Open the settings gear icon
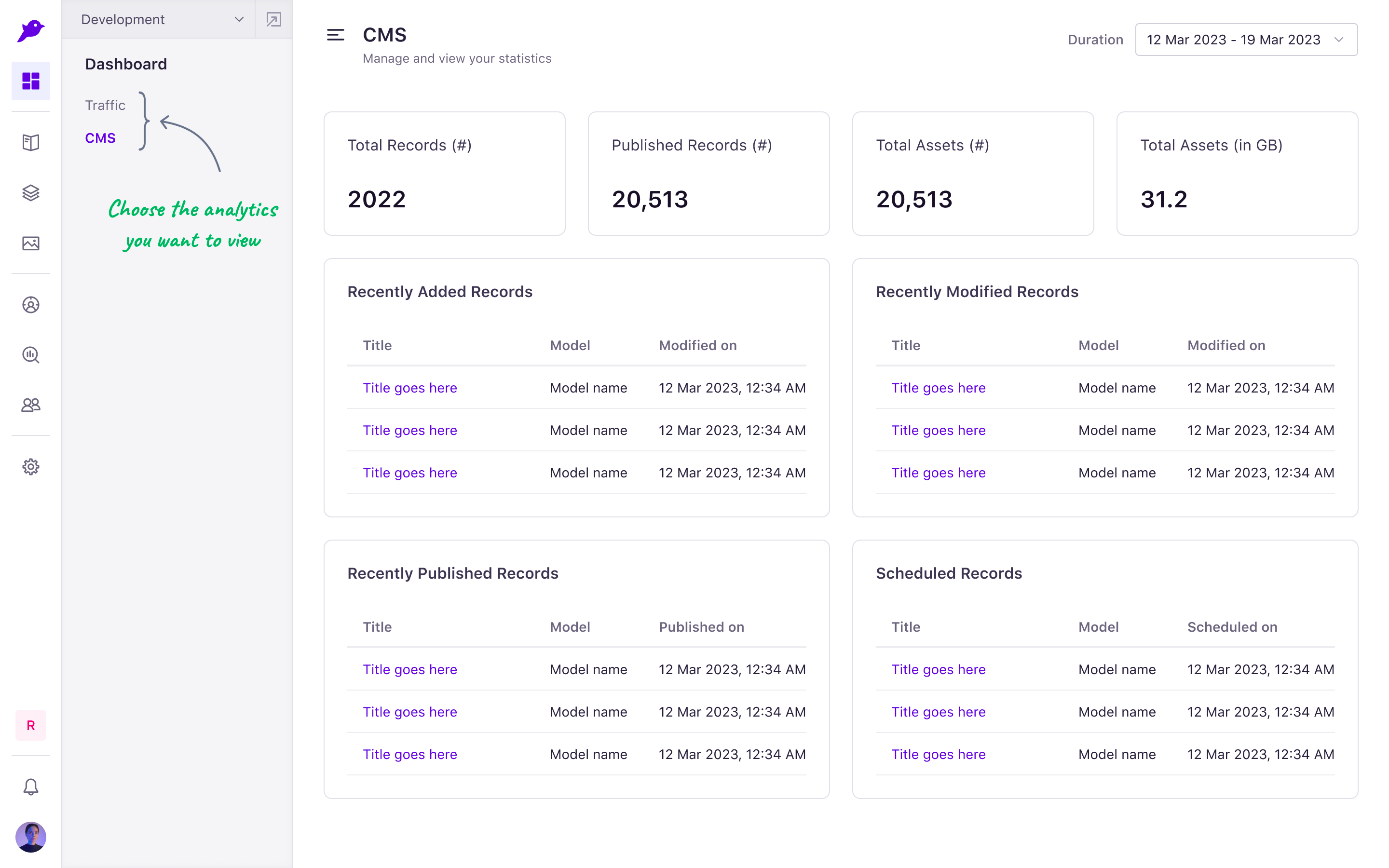This screenshot has height=868, width=1389. coord(30,467)
